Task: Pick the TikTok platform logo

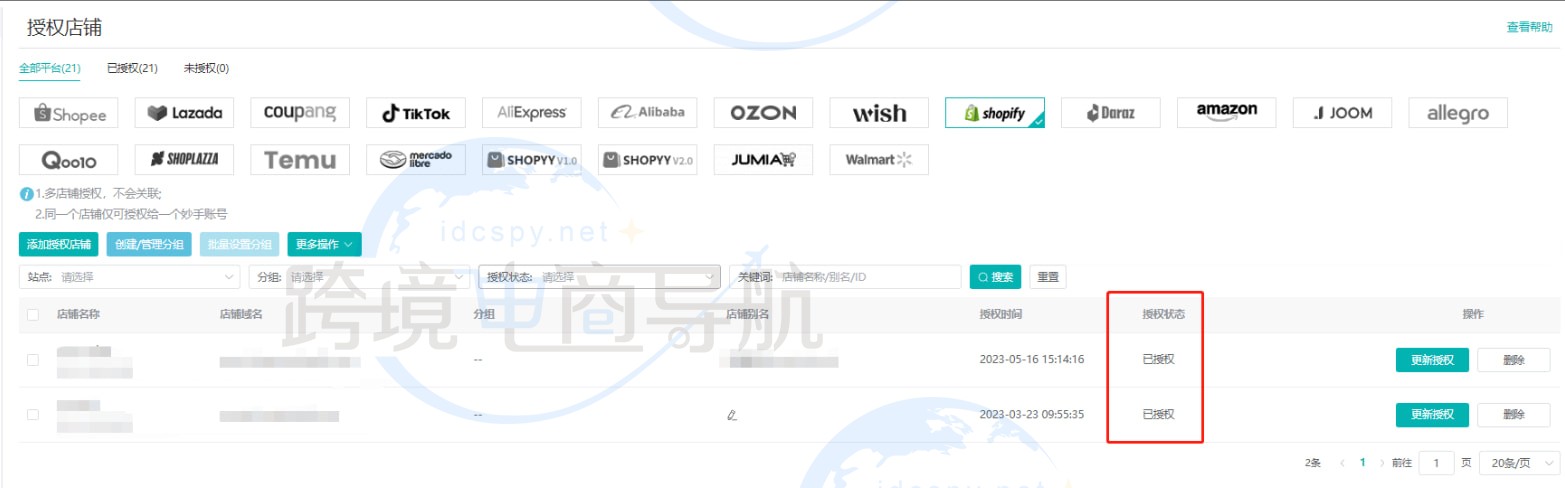Action: click(416, 113)
